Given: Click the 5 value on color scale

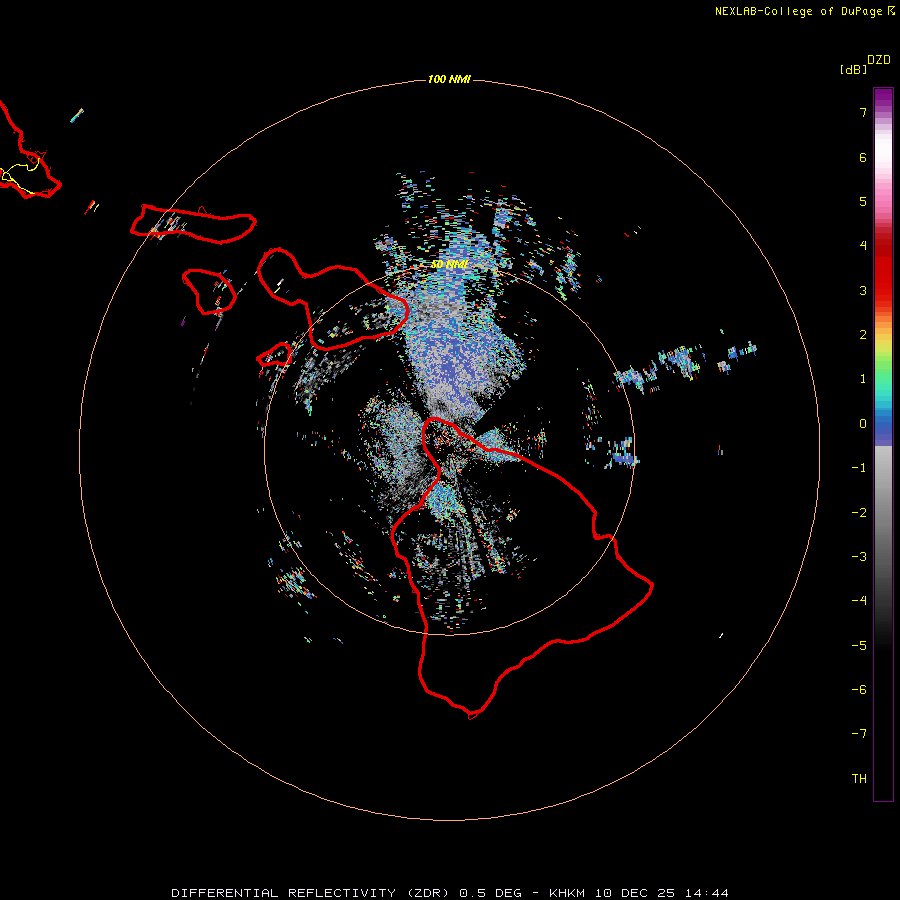Looking at the screenshot, I should [x=863, y=201].
